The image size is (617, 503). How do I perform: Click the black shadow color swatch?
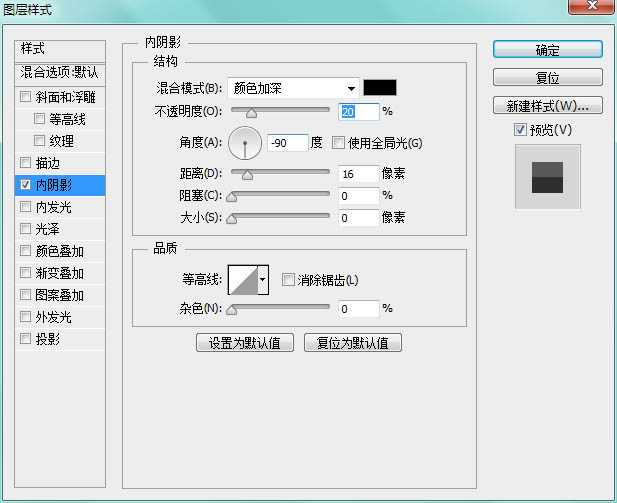[x=380, y=87]
